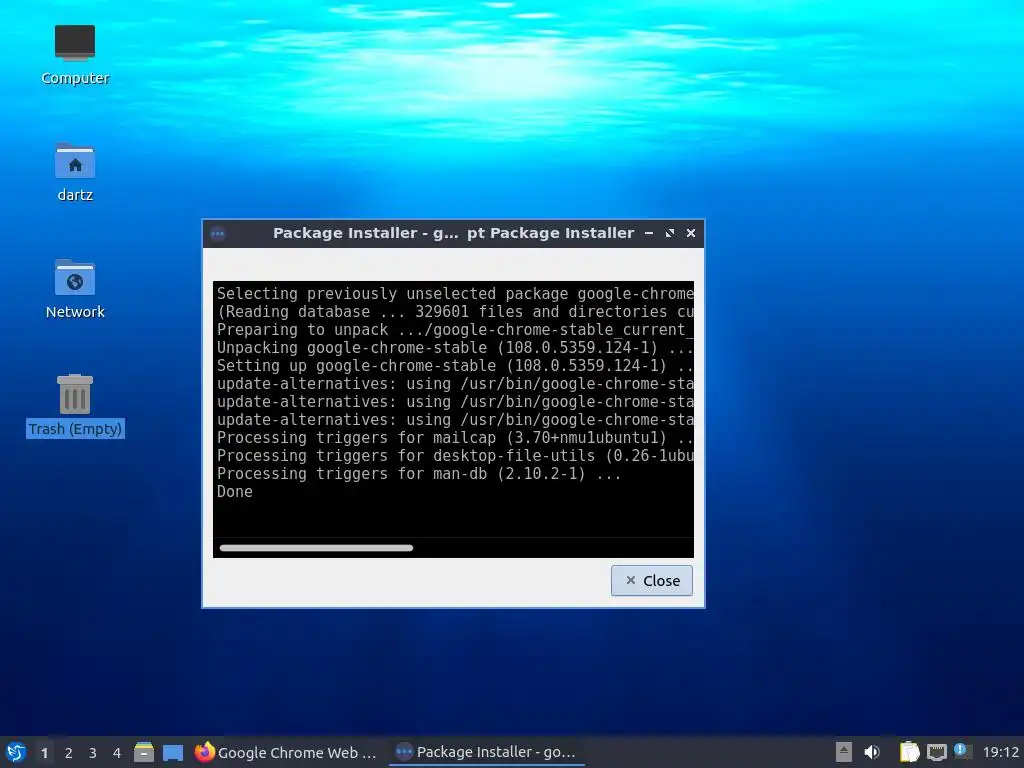Select Package Installer taskbar entry
The image size is (1024, 768).
pyautogui.click(x=487, y=752)
